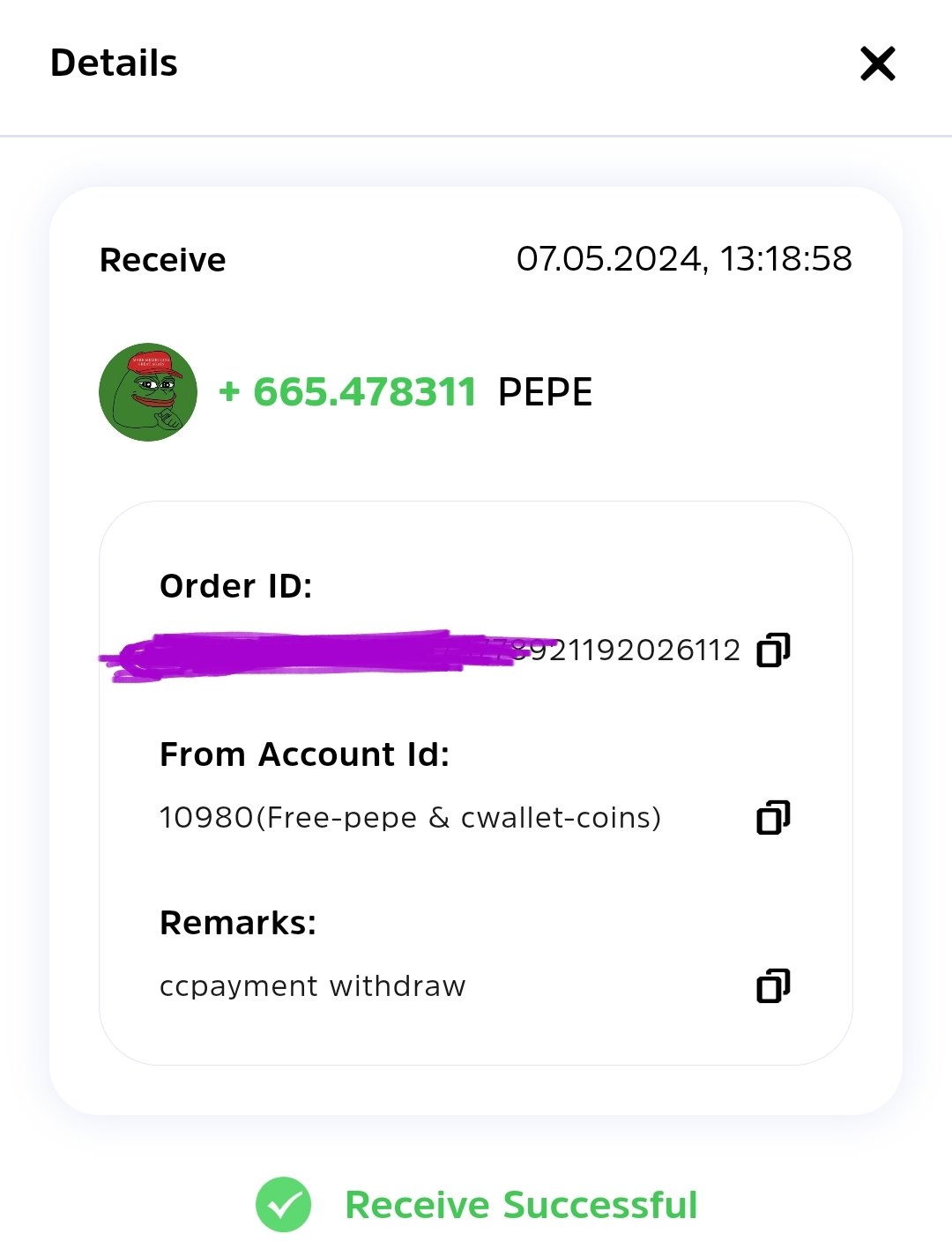Tap the Receive transaction type label
The width and height of the screenshot is (952, 1256).
[163, 260]
